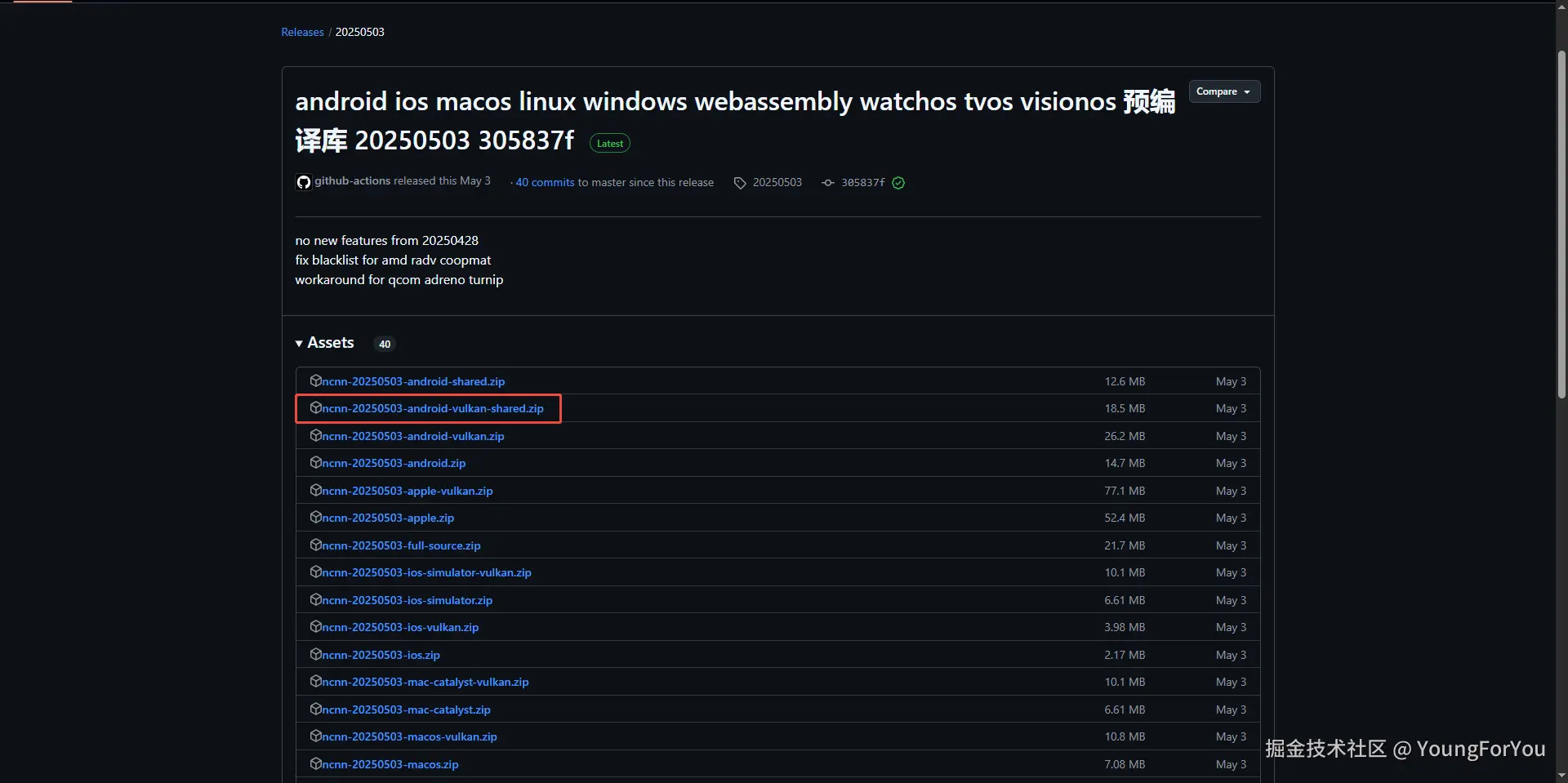Viewport: 1568px width, 783px height.
Task: Go to the Releases breadcrumb link
Action: [302, 32]
